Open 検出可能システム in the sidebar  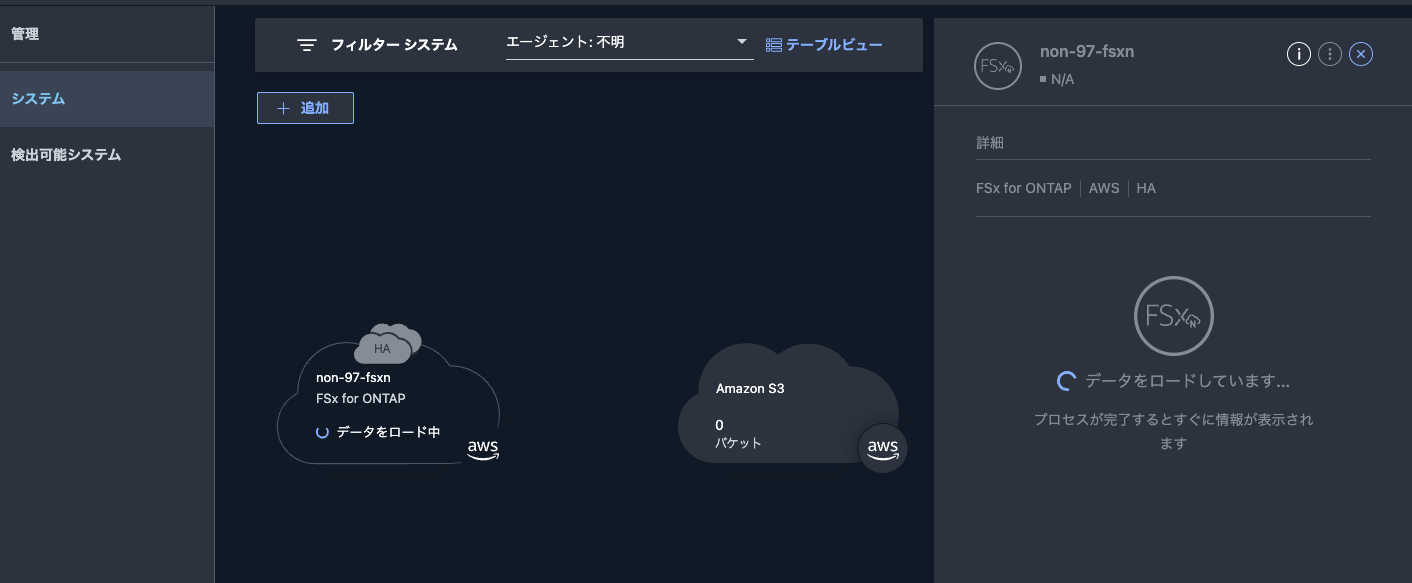click(66, 155)
